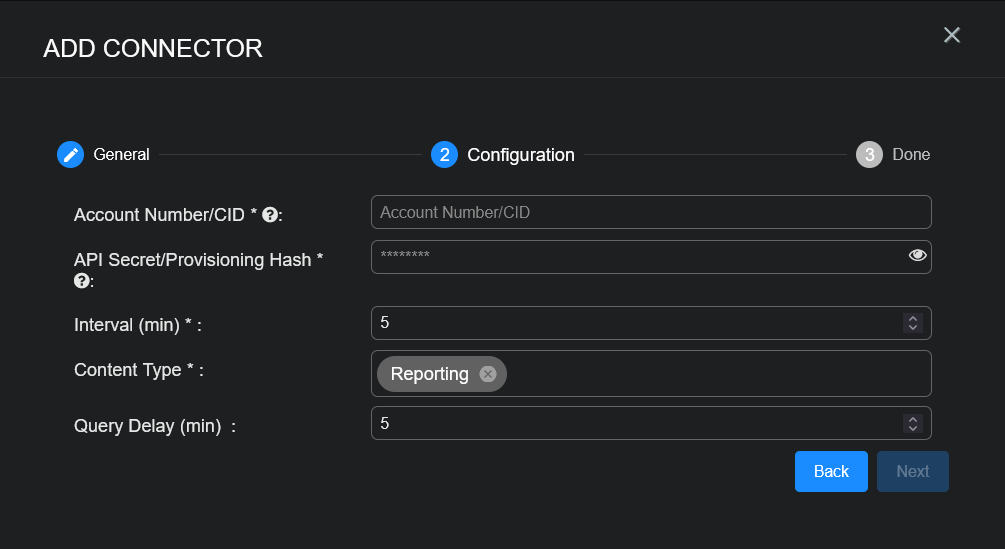Image resolution: width=1005 pixels, height=549 pixels.
Task: Focus the Account Number/CID text field
Action: 650,212
